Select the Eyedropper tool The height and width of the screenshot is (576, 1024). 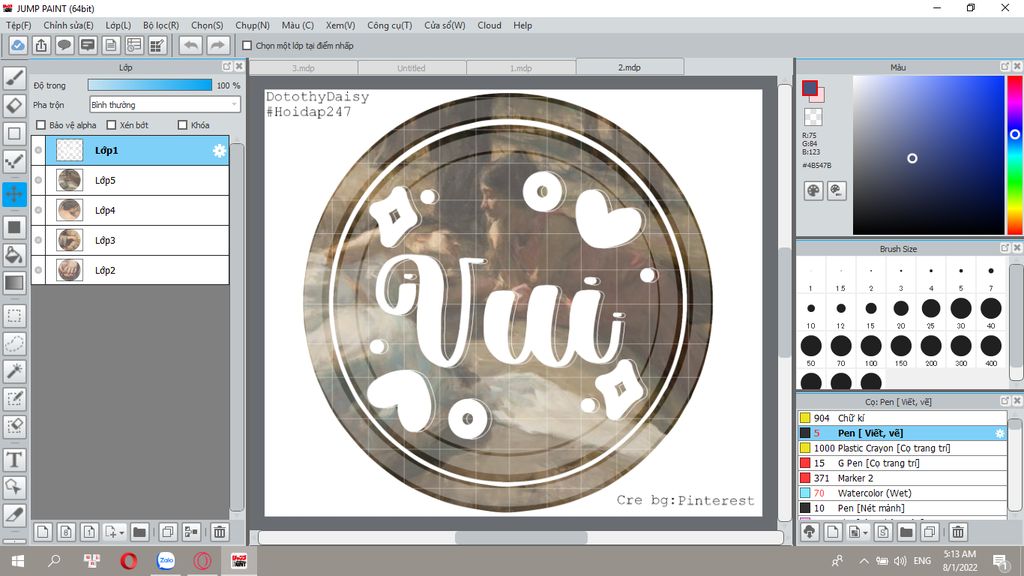[x=14, y=515]
